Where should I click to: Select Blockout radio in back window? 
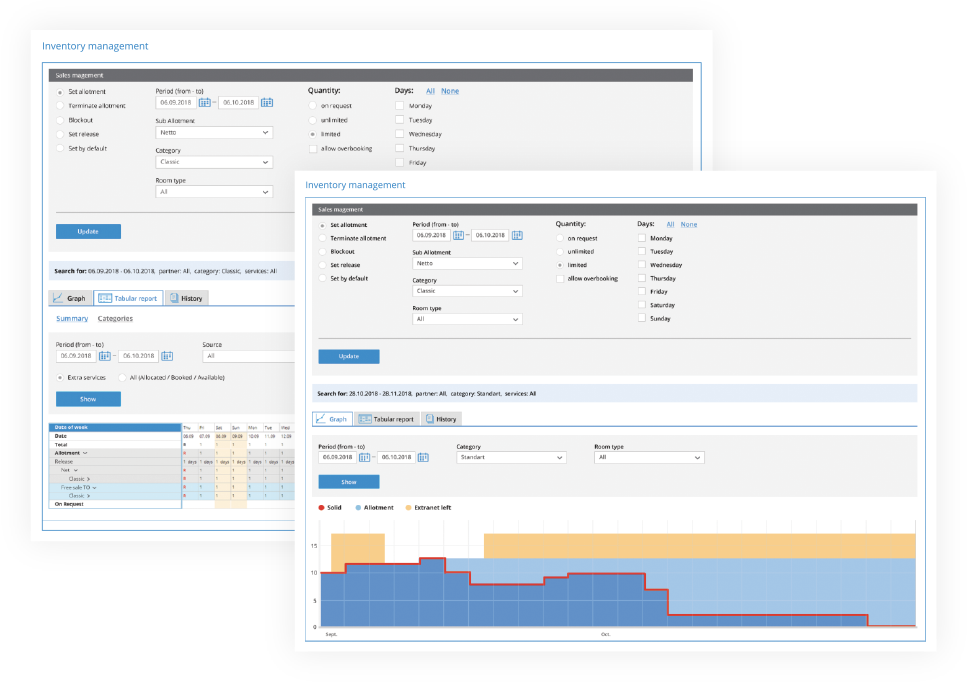tap(60, 120)
